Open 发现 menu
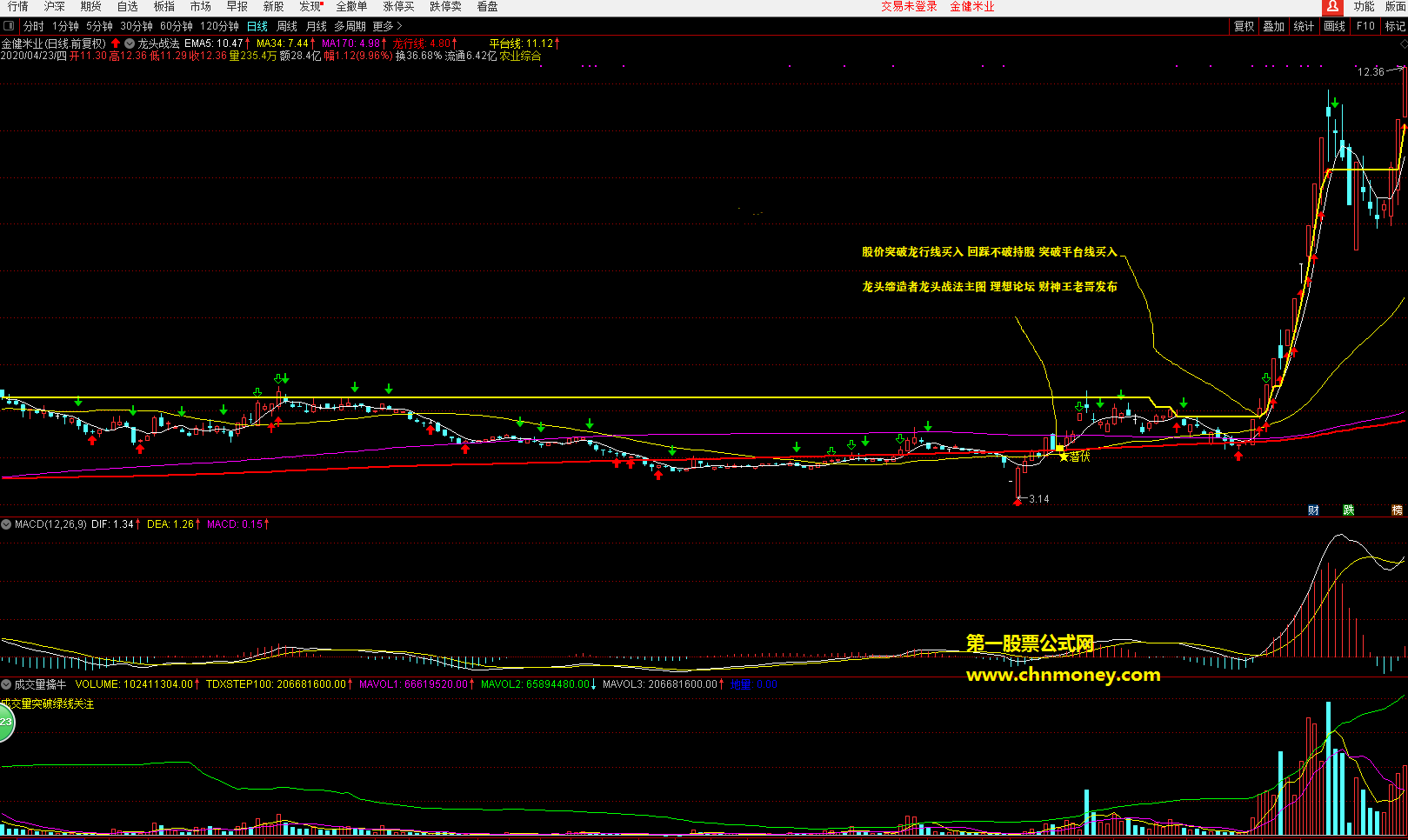The height and width of the screenshot is (840, 1408). coord(310,6)
